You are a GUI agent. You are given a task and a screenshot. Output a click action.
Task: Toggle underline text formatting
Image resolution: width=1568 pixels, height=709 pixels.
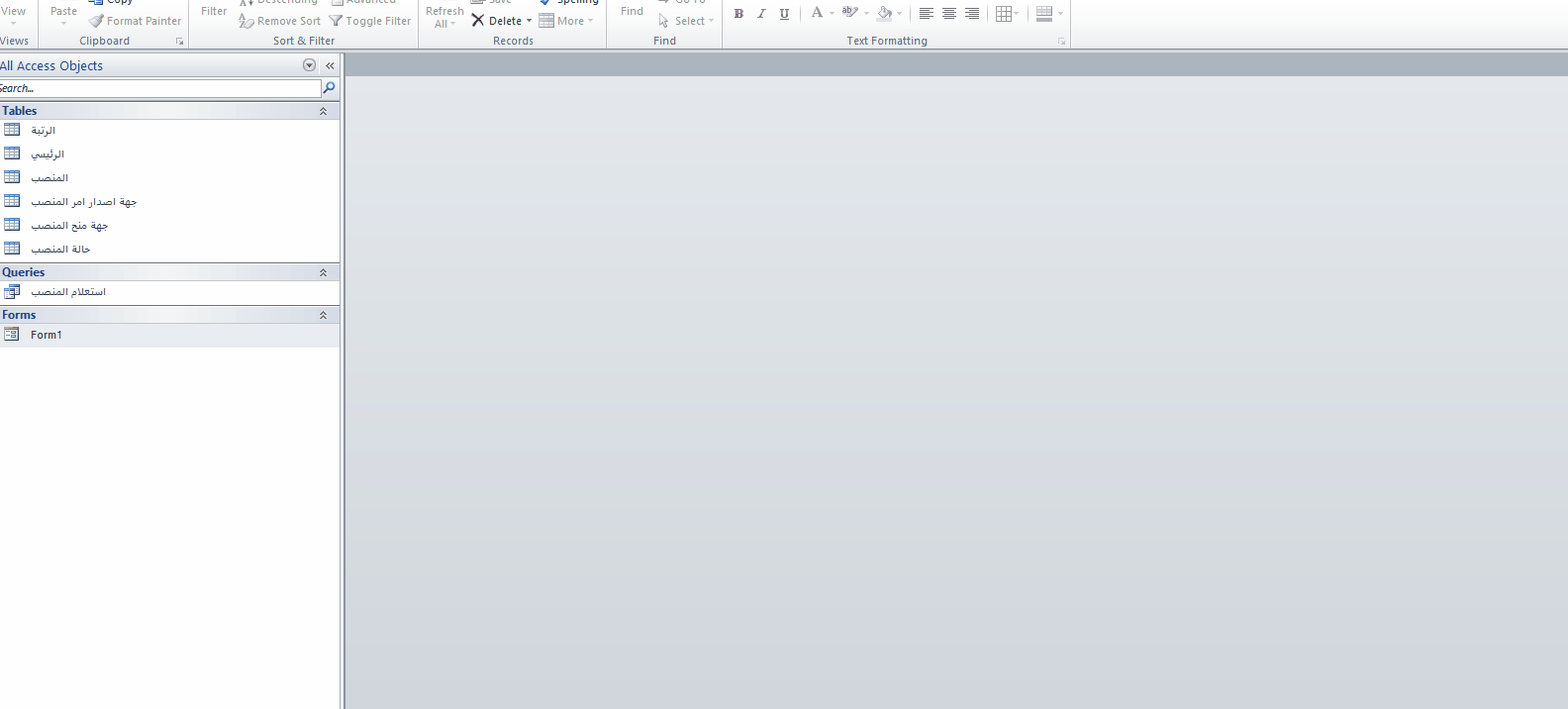click(x=784, y=14)
